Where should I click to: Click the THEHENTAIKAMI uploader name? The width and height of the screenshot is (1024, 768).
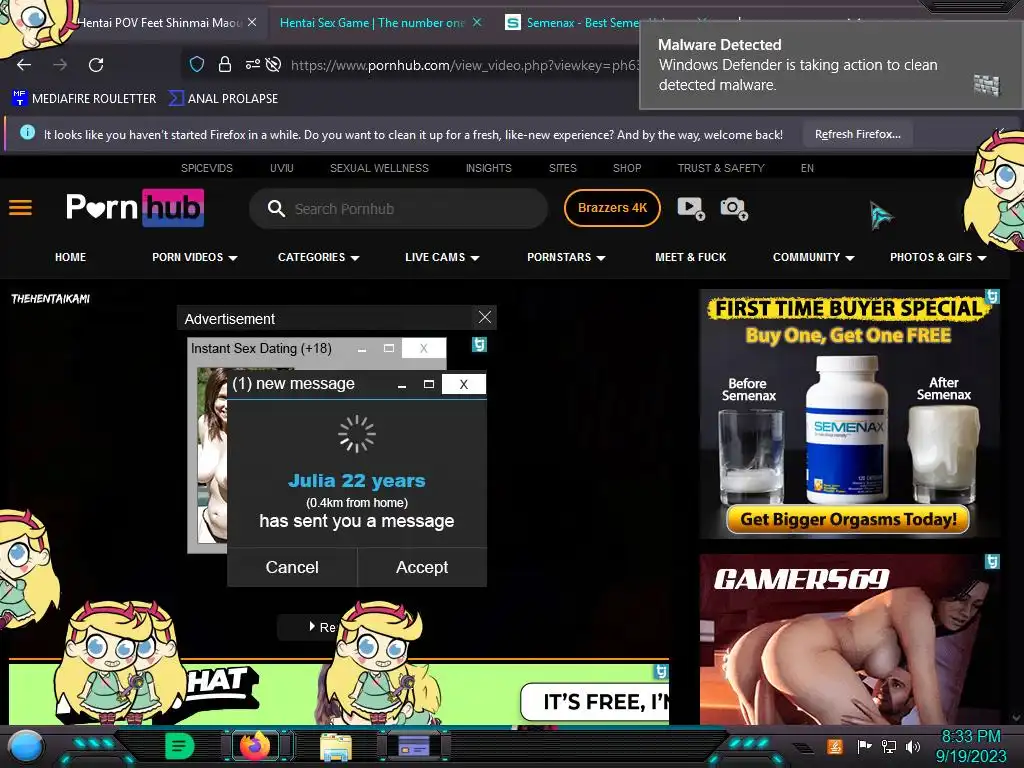[50, 298]
